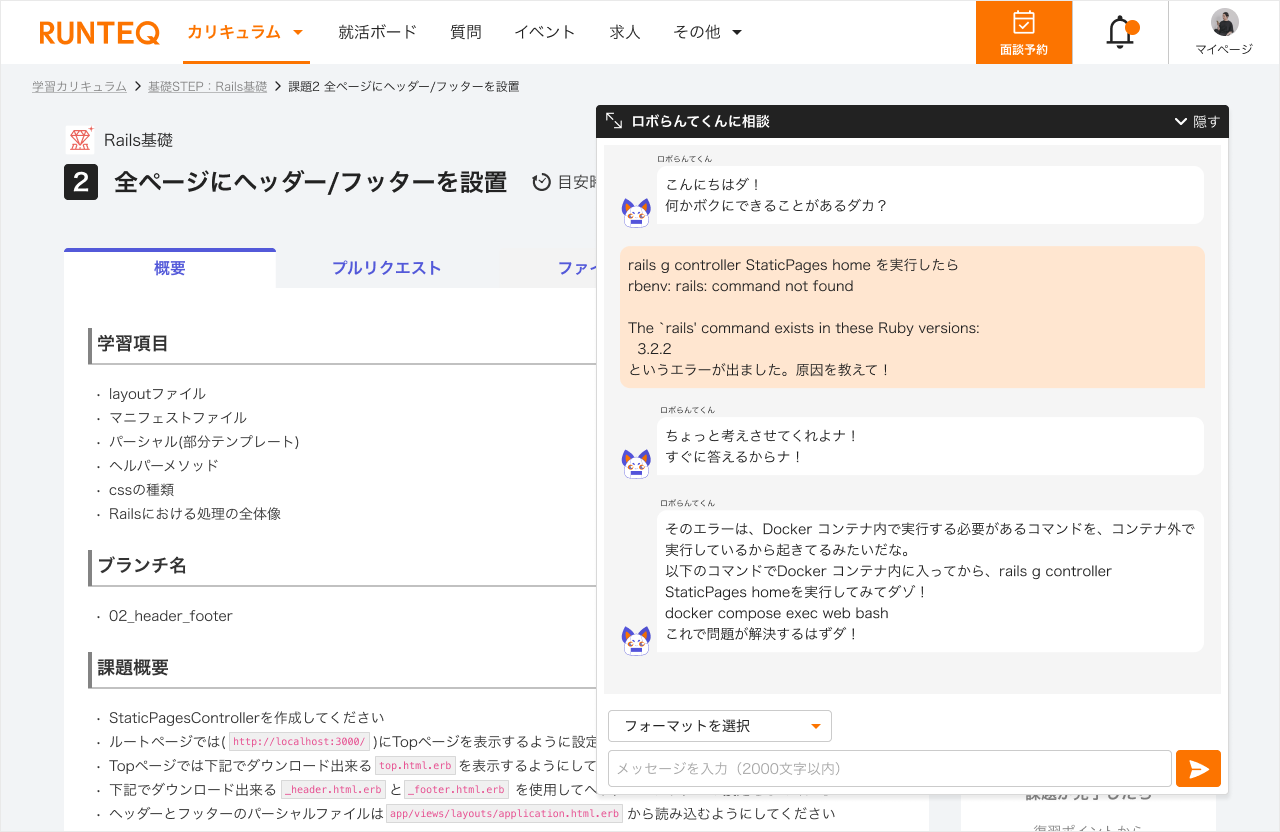Click the top.html.erb code label
Screen dimensions: 1280x832
coord(415,765)
